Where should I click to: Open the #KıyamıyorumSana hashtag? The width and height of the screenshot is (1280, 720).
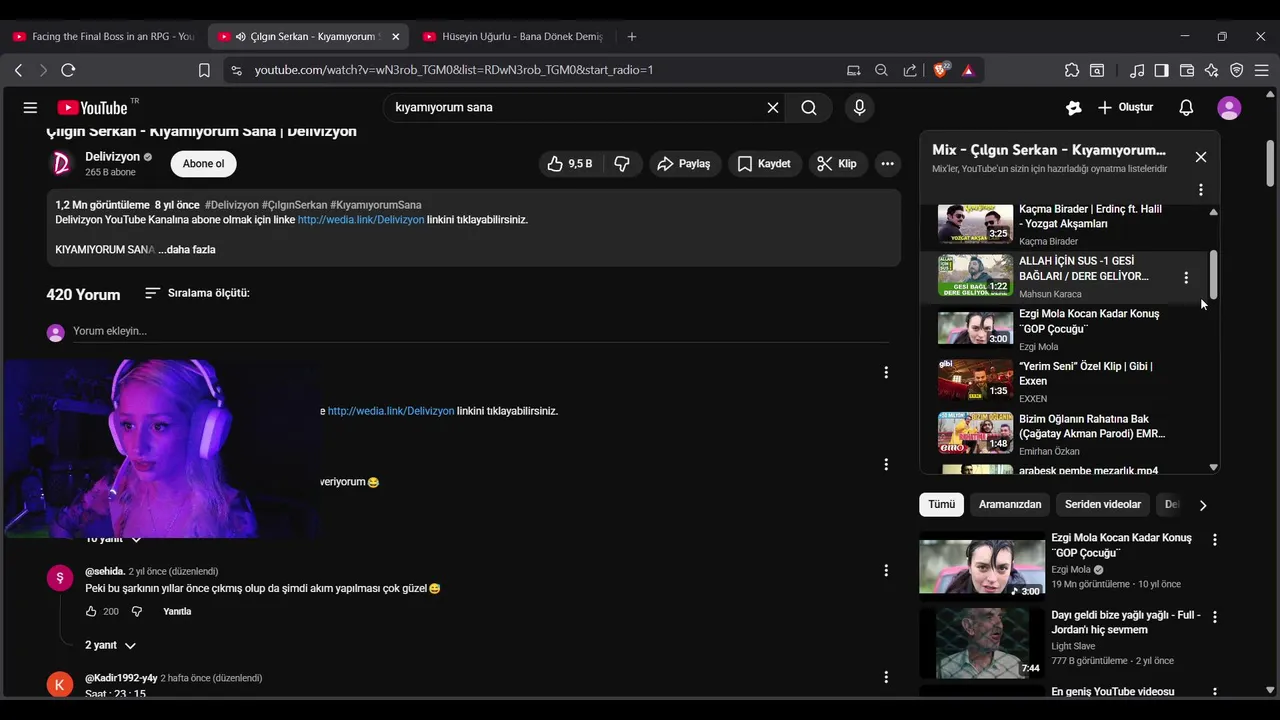tap(375, 205)
